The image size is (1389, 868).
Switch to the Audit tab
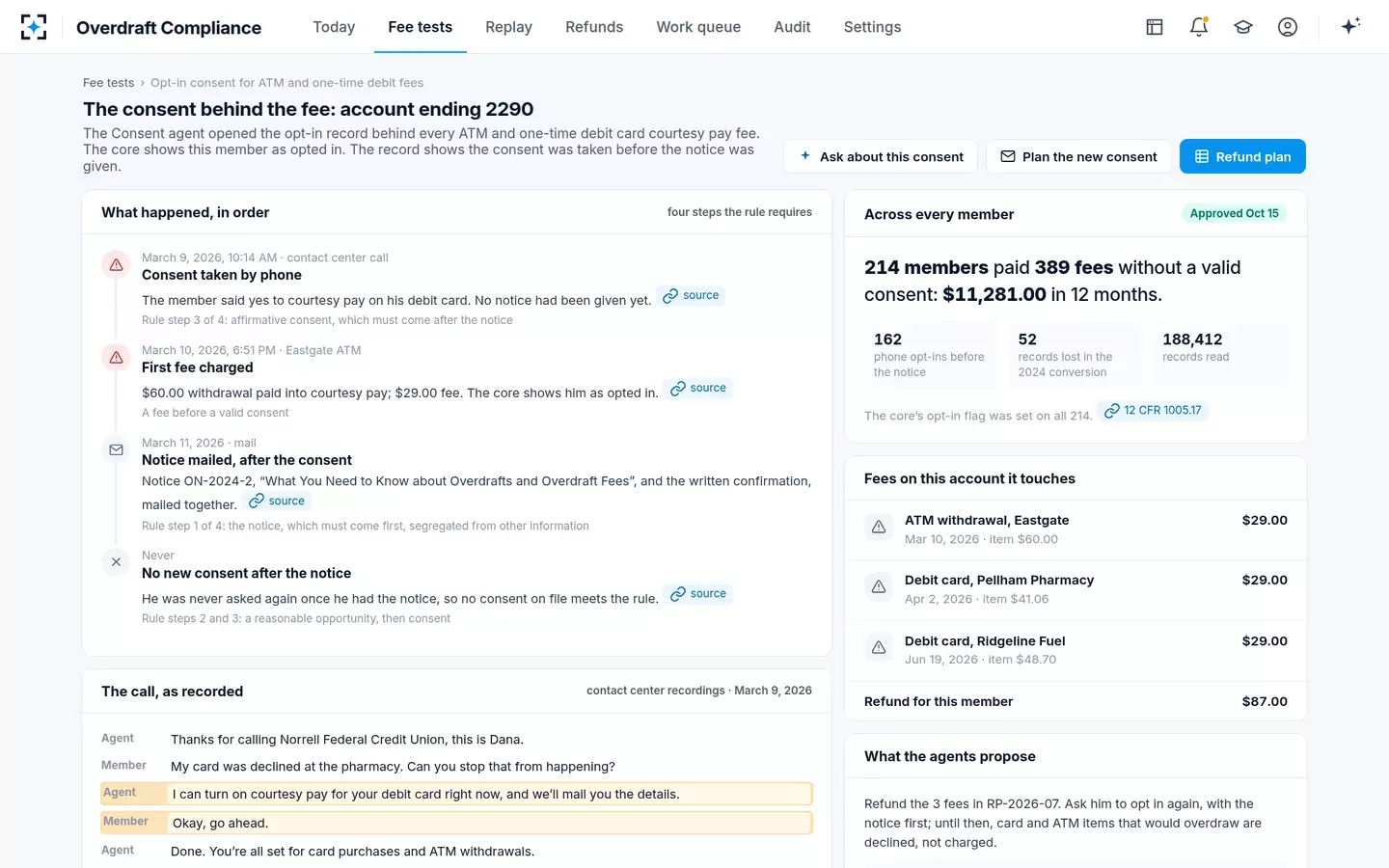coord(792,27)
